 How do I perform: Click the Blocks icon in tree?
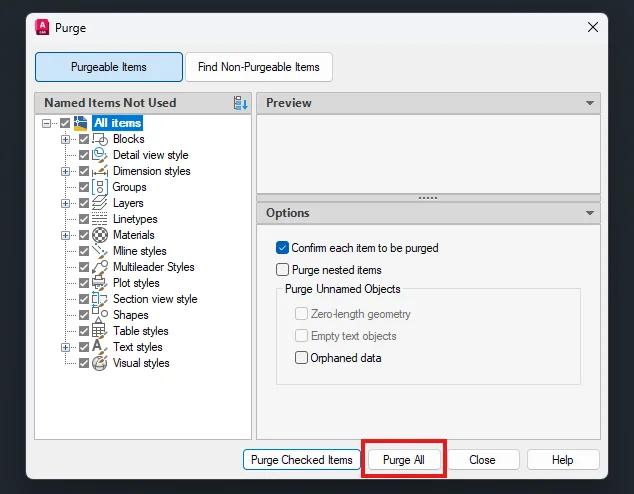point(100,139)
